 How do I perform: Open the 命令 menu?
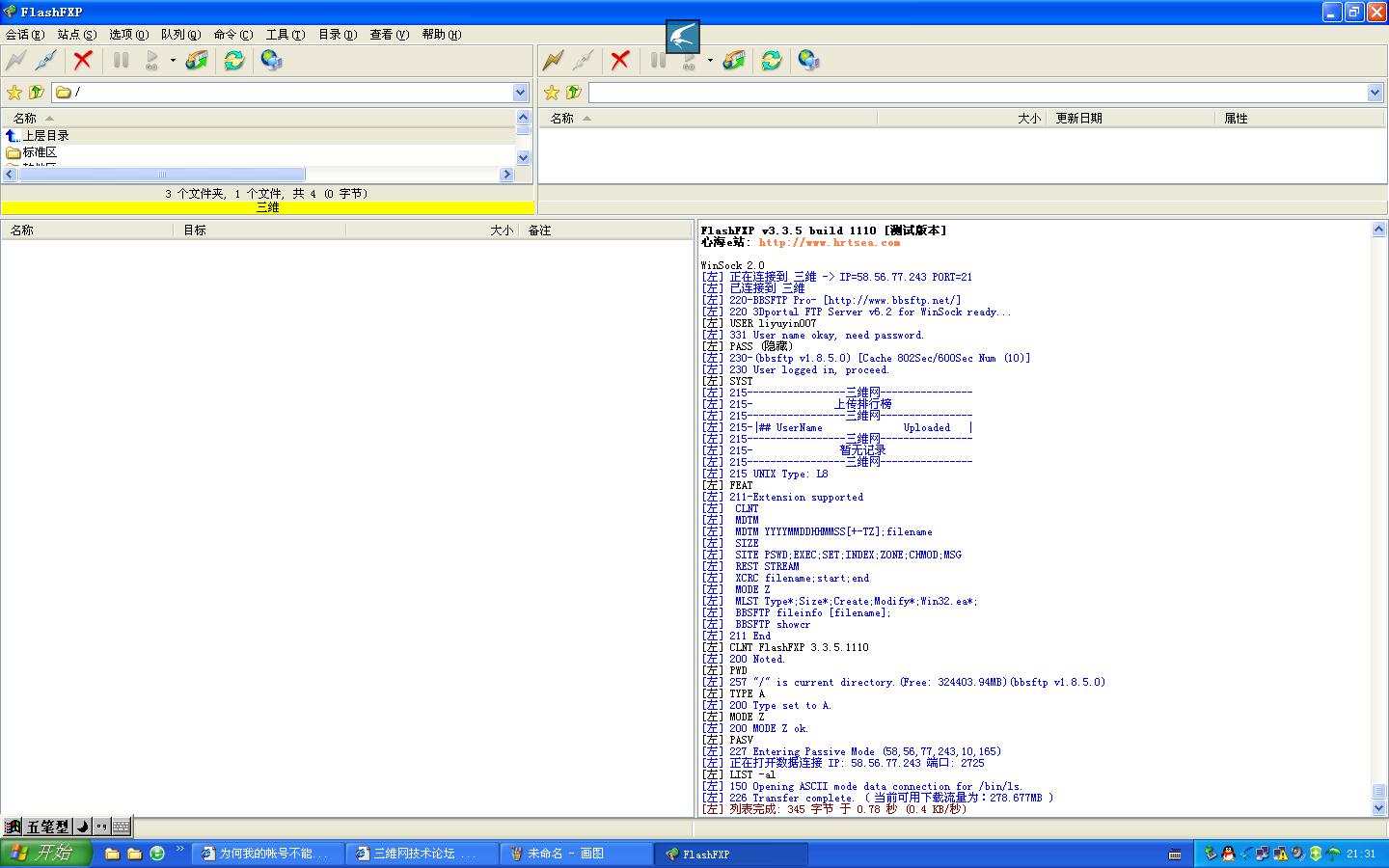click(233, 35)
